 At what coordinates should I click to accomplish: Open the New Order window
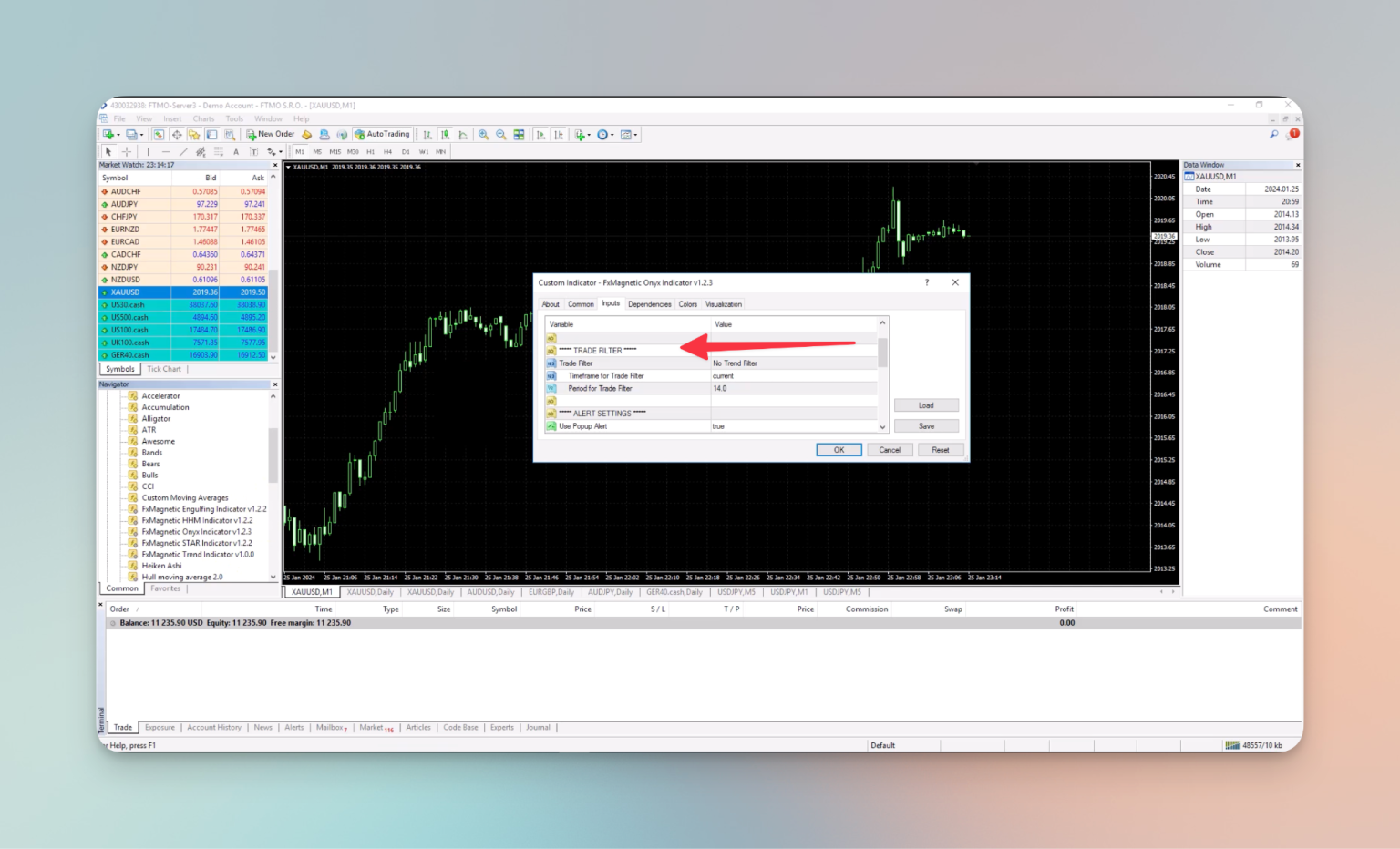tap(271, 134)
